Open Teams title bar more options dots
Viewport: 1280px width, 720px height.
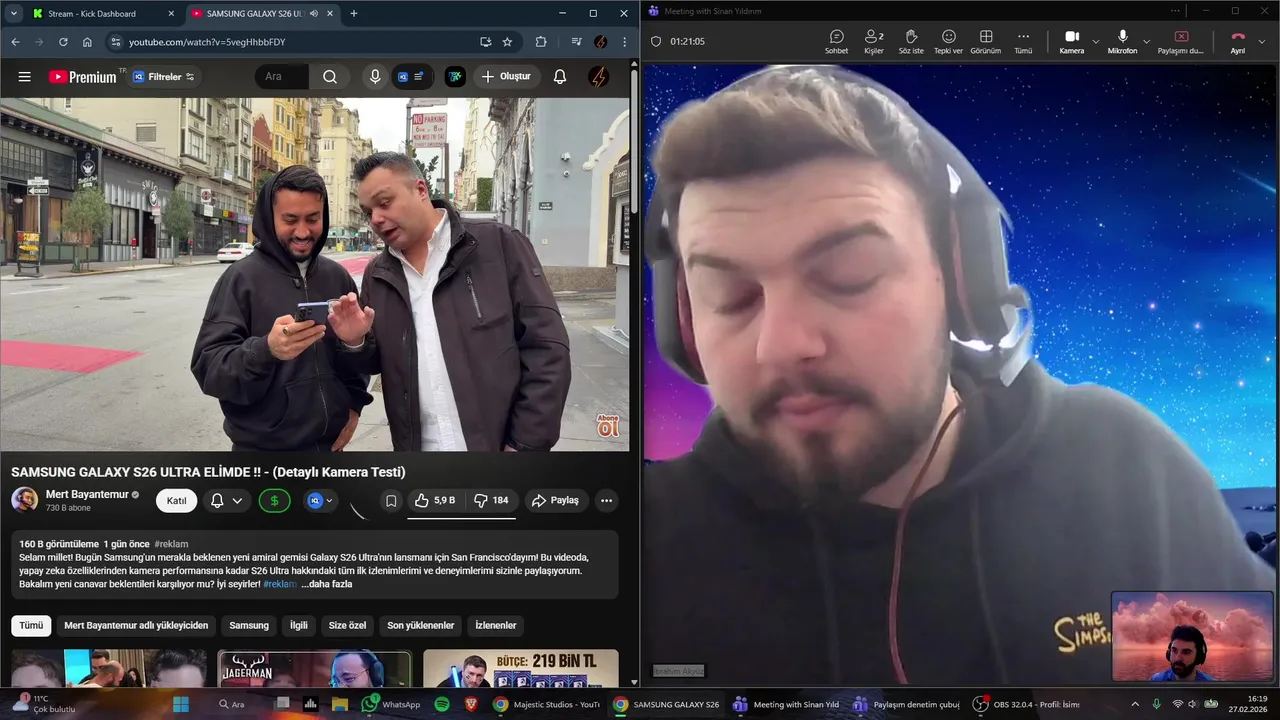1176,11
